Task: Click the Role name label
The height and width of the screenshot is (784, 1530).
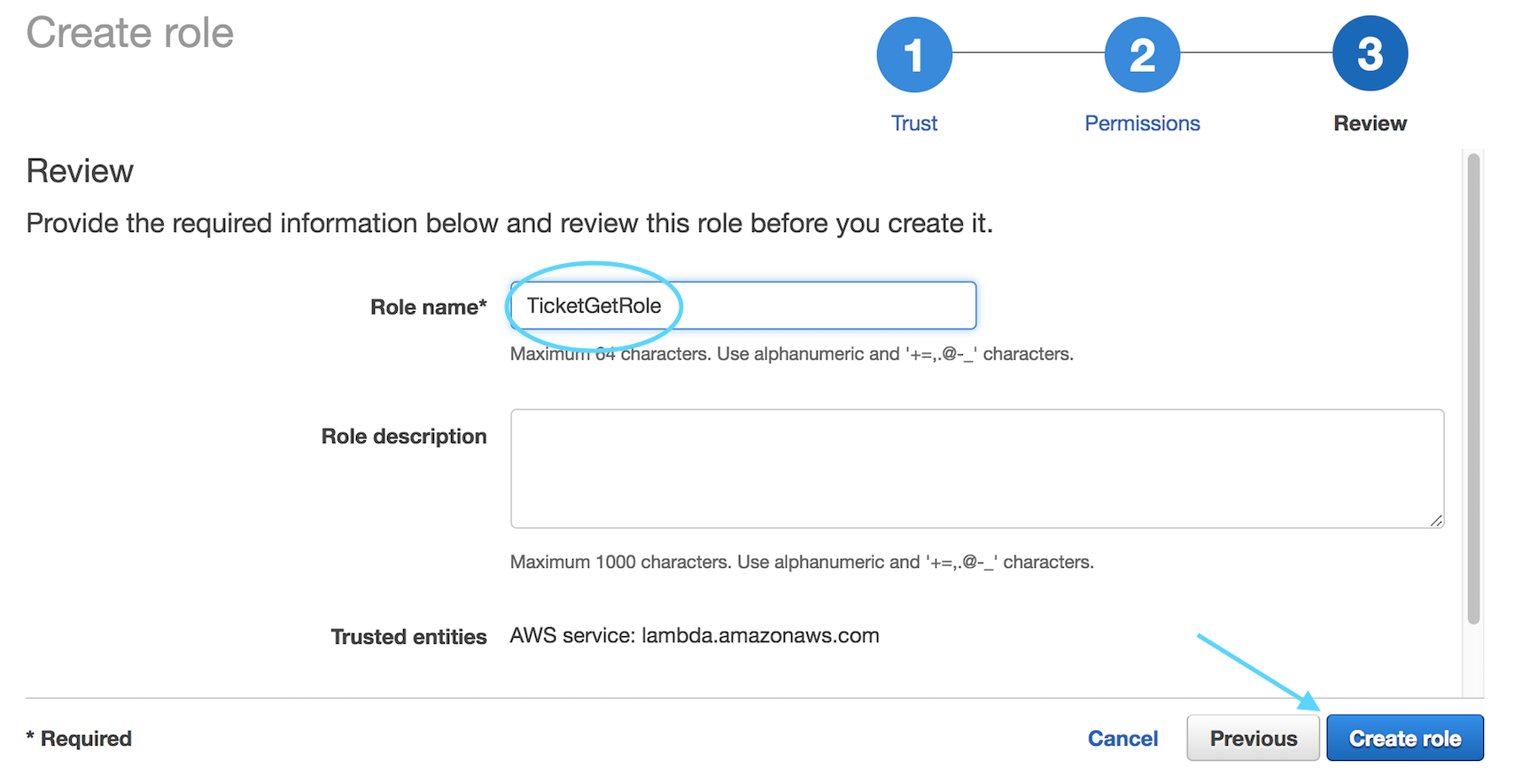Action: (428, 307)
